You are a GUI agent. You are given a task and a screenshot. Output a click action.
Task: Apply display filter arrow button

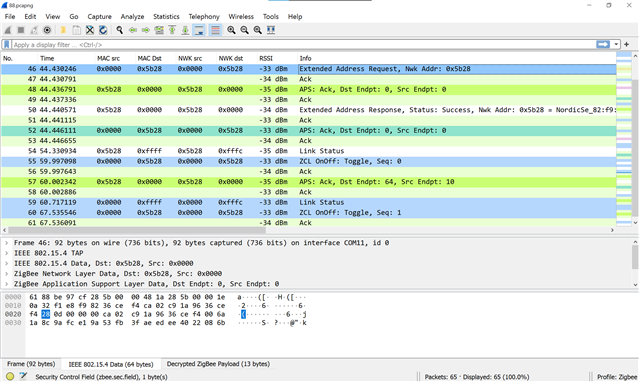click(603, 44)
